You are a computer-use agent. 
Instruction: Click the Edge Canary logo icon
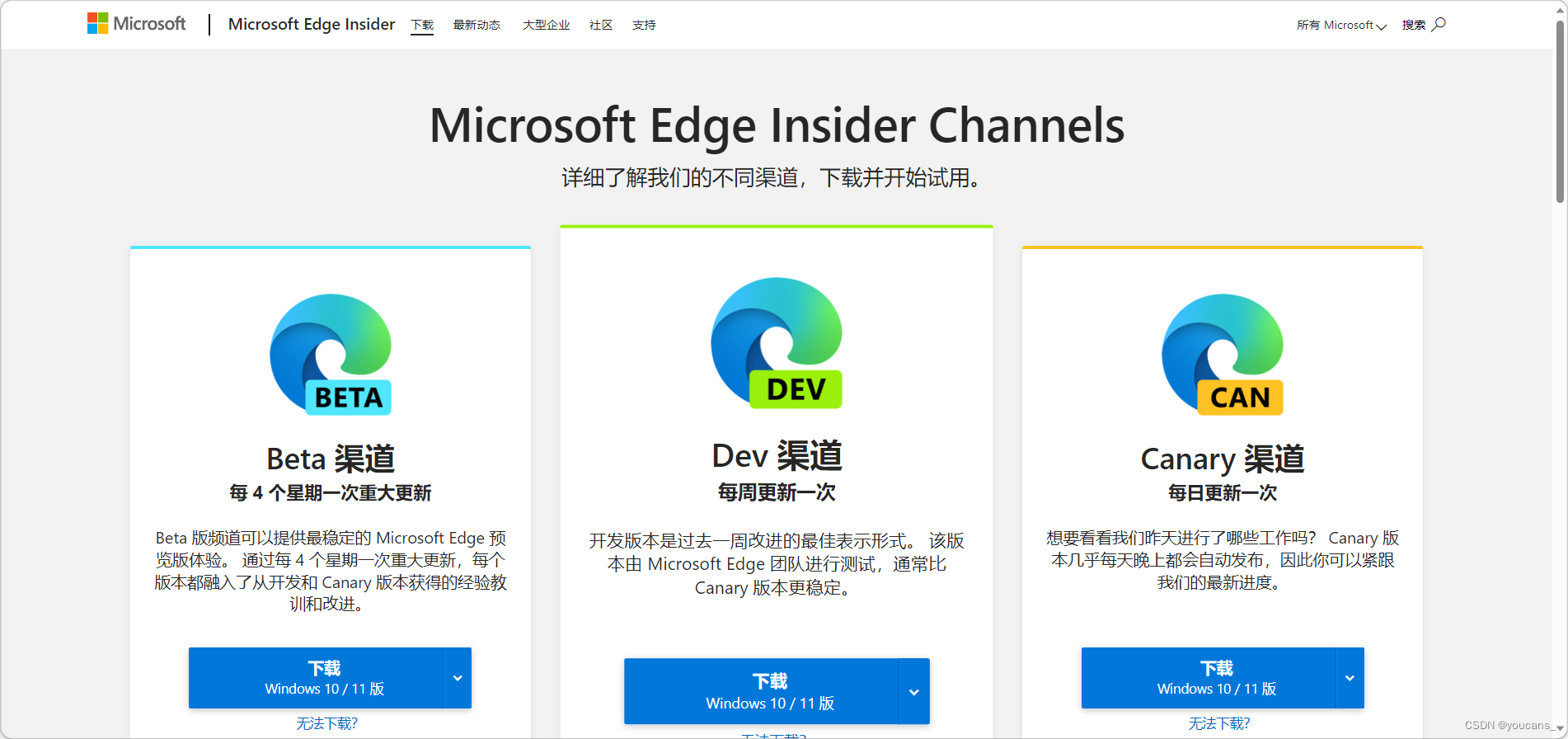1223,355
